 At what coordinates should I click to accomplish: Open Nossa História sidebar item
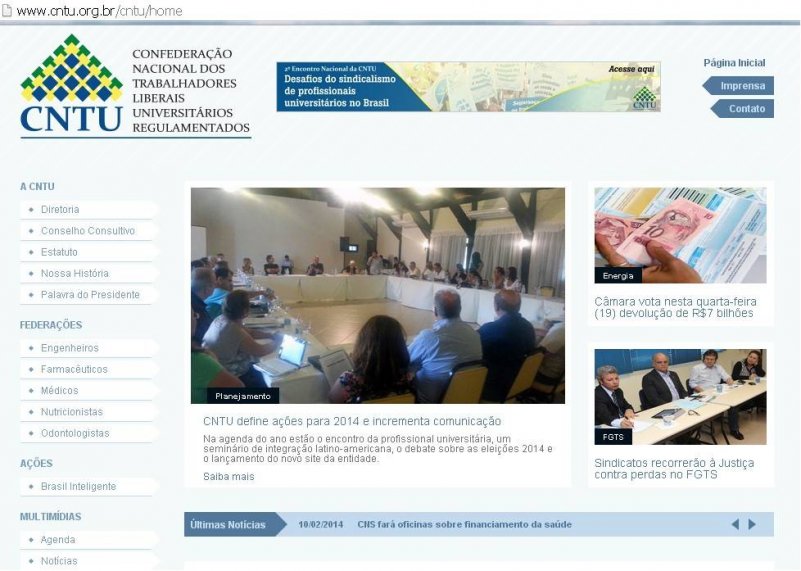74,273
